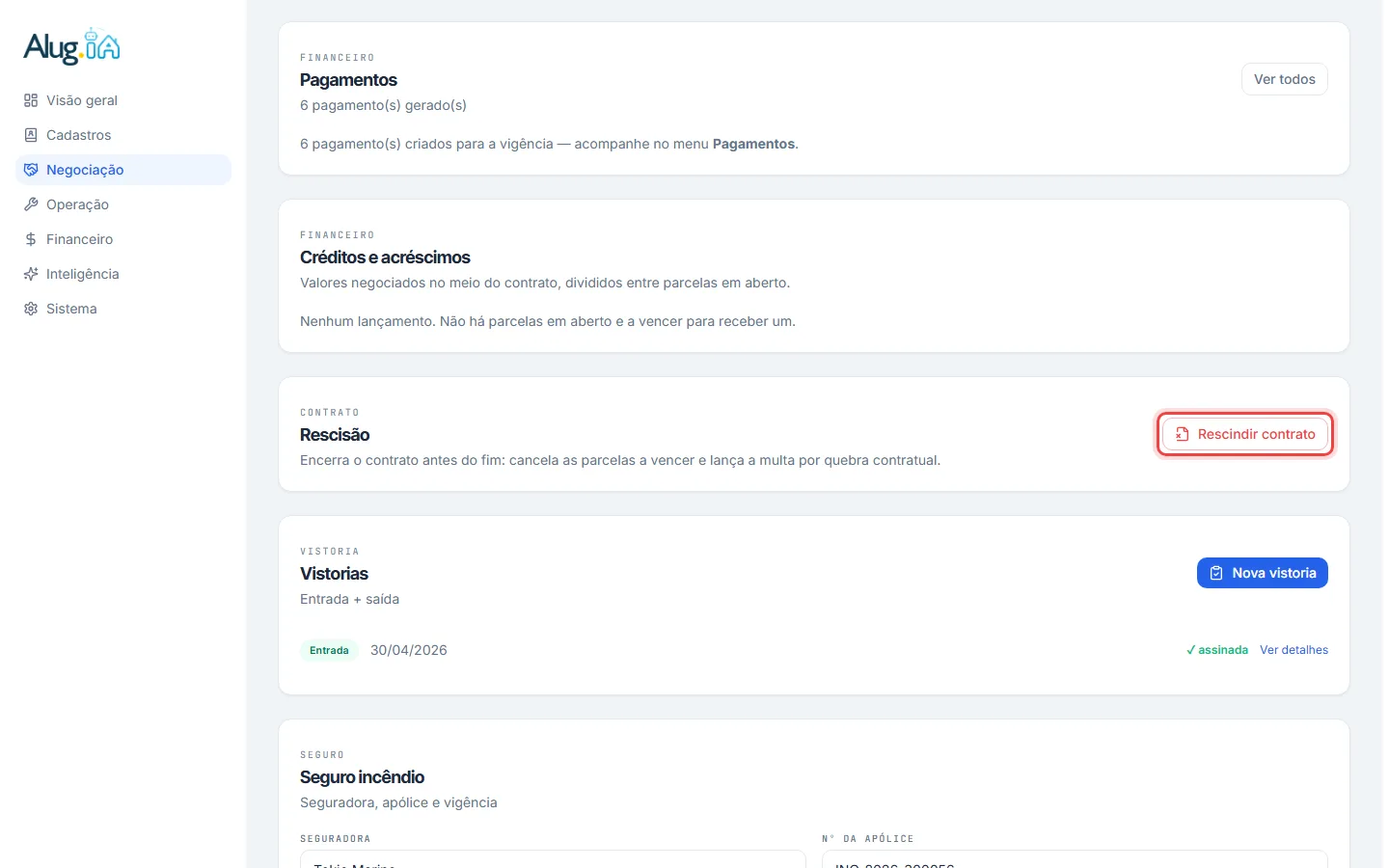Click the Inteligência sparkles icon
The width and height of the screenshot is (1389, 868).
31,274
